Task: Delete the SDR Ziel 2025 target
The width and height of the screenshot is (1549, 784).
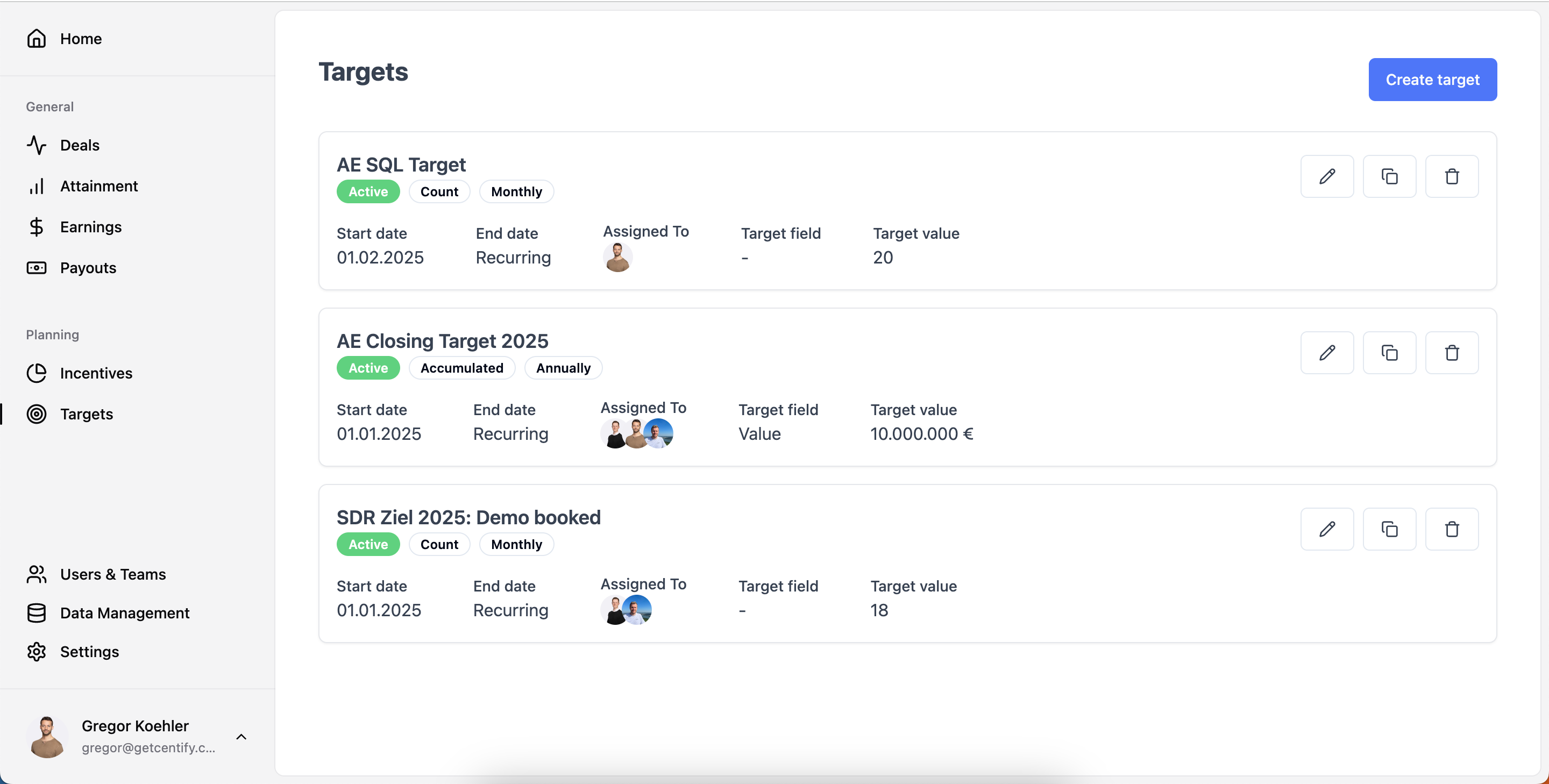Action: click(x=1452, y=529)
